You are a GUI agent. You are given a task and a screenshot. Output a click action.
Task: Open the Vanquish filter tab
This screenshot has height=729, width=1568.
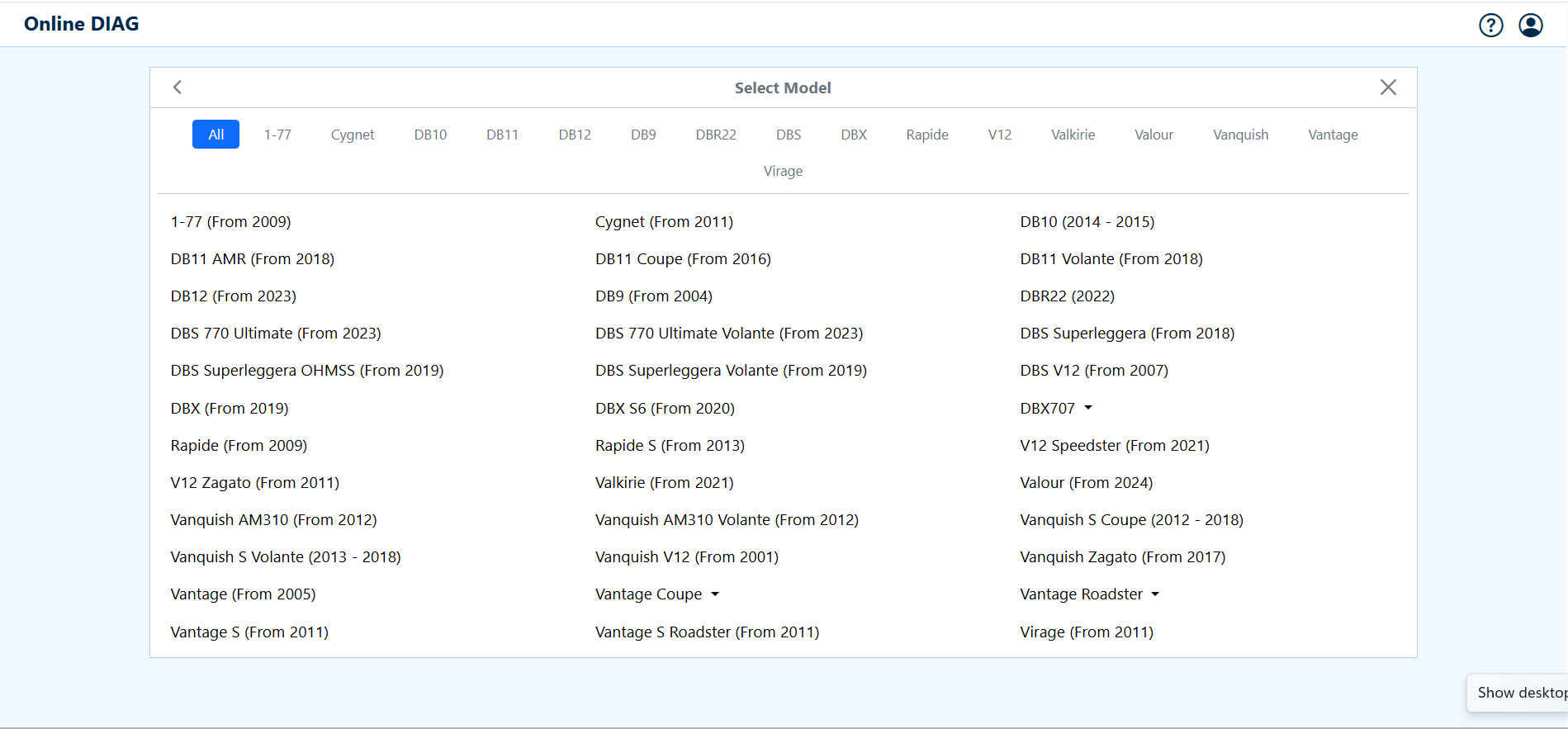point(1240,135)
